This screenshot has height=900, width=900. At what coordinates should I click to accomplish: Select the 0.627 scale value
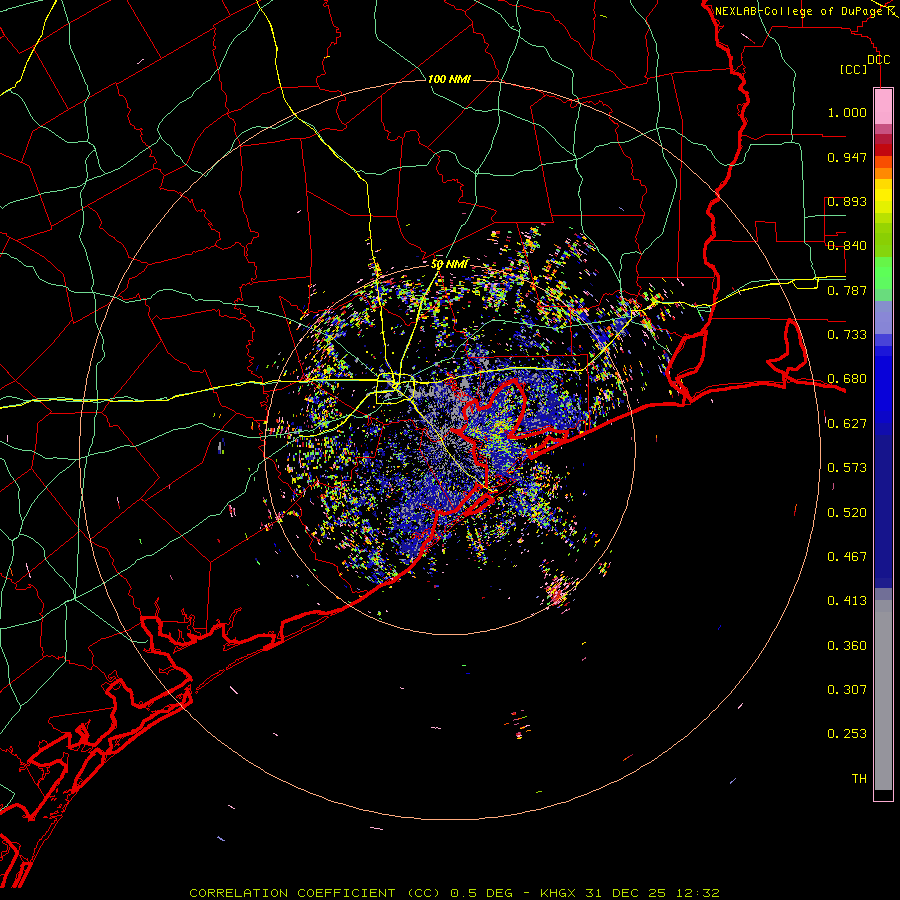pos(847,424)
